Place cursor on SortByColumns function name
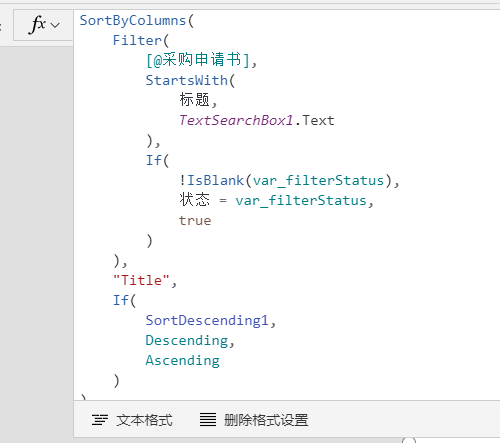Image resolution: width=500 pixels, height=443 pixels. point(133,21)
